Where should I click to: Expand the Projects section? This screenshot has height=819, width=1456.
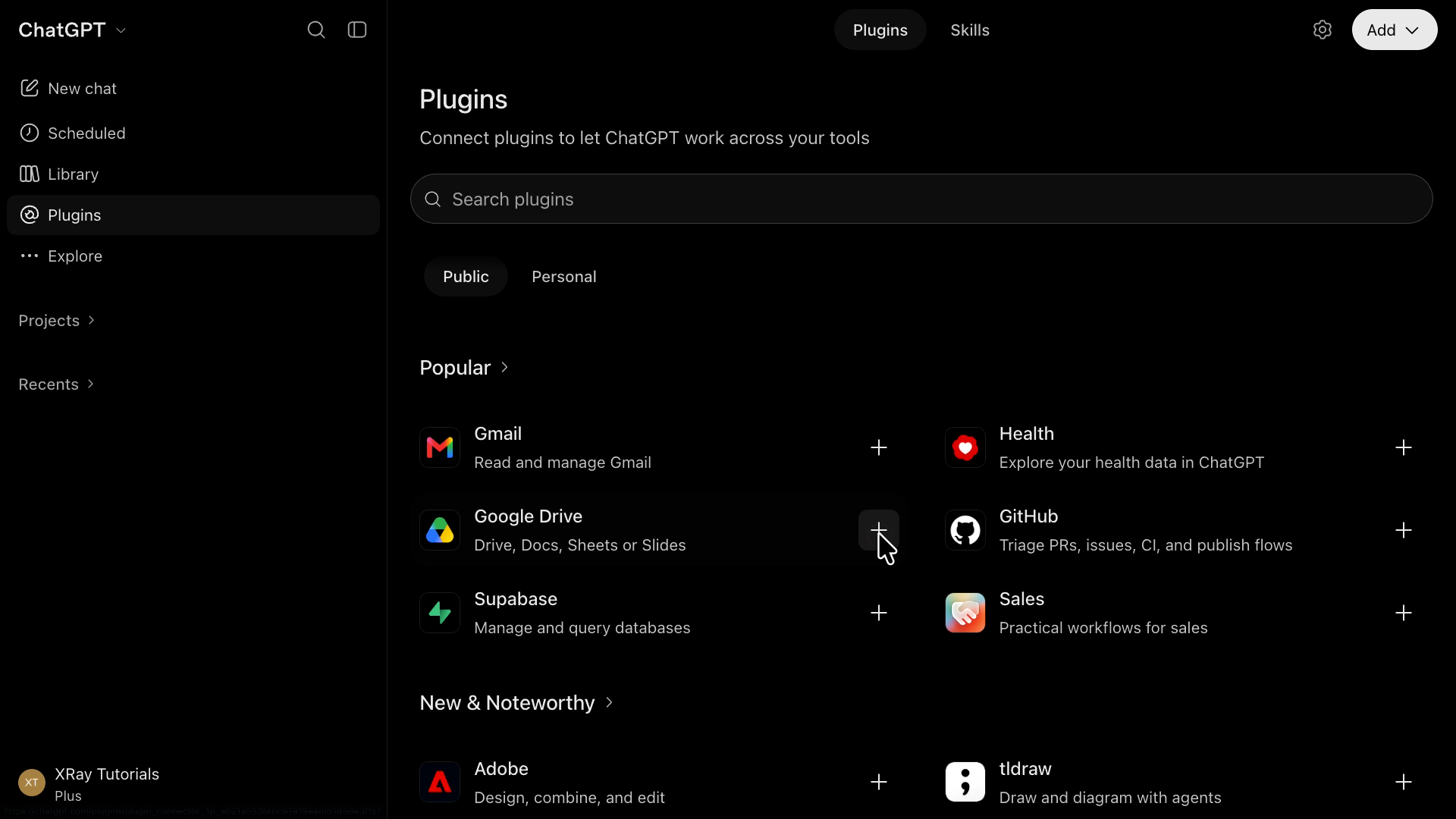57,321
